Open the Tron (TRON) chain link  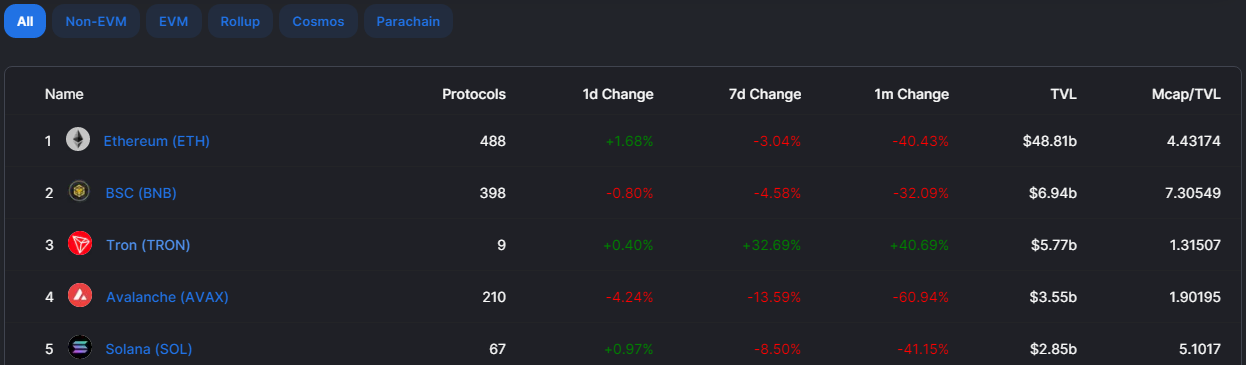point(148,245)
